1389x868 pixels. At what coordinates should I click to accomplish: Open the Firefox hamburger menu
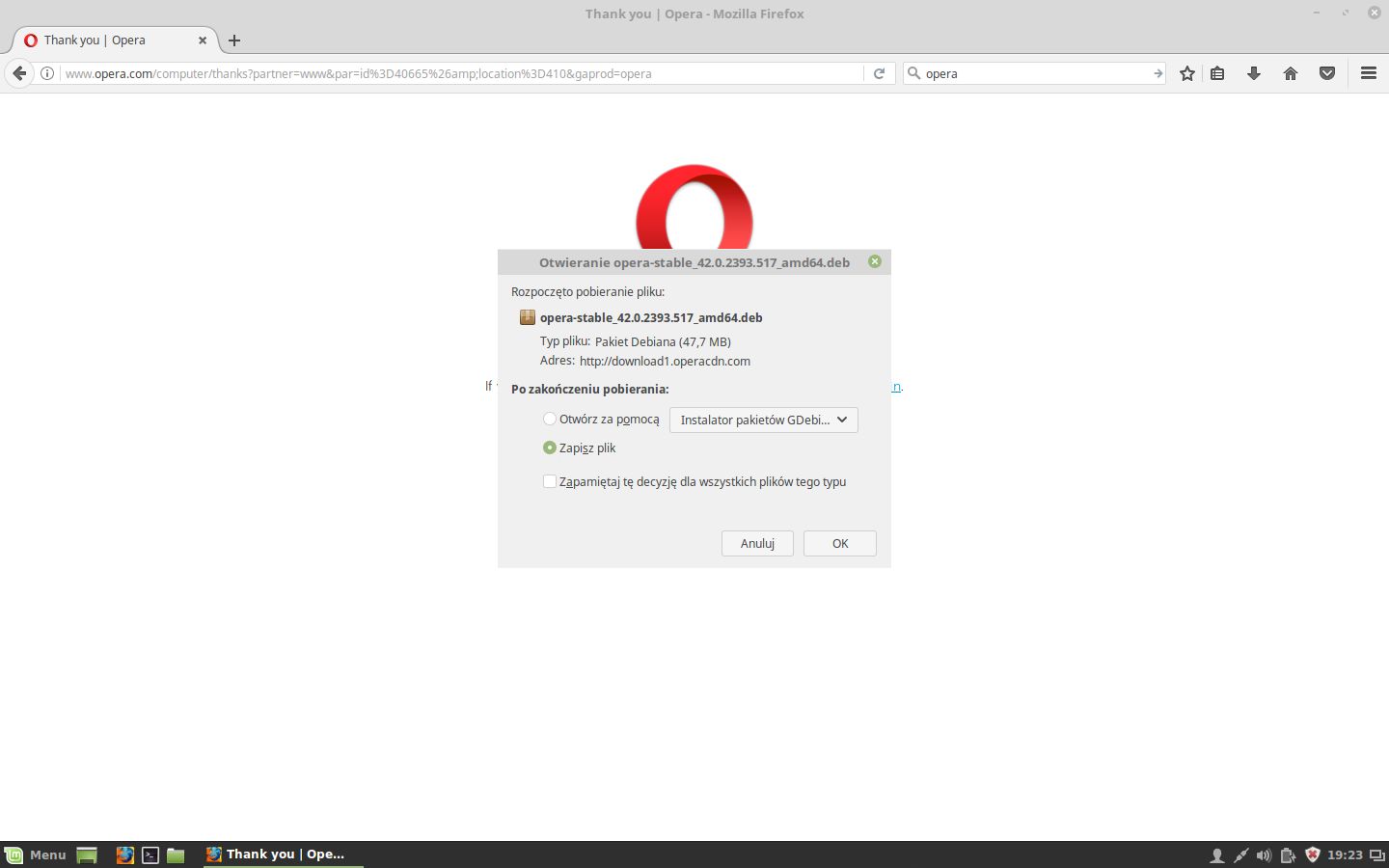(1368, 73)
